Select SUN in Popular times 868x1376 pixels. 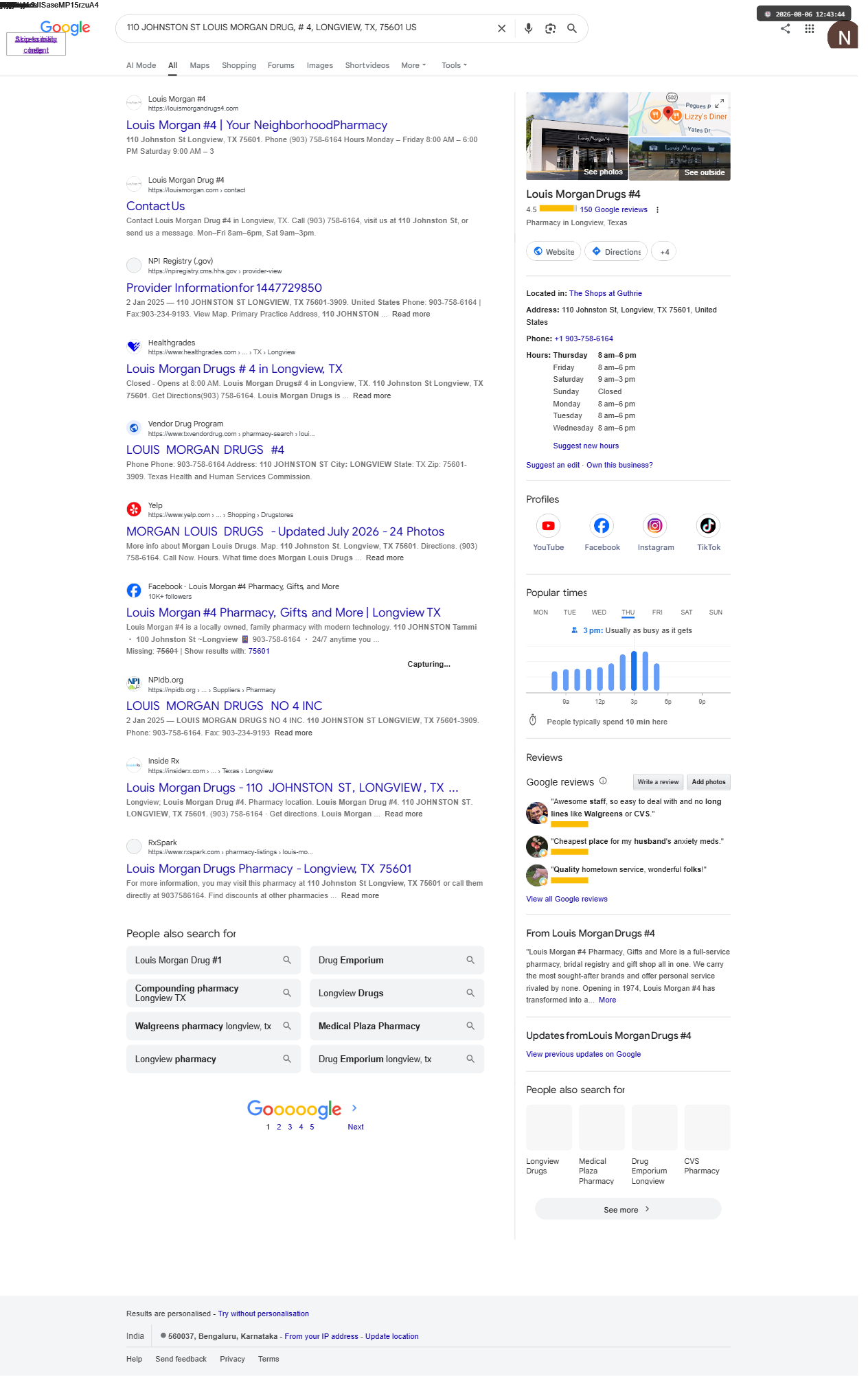click(716, 612)
